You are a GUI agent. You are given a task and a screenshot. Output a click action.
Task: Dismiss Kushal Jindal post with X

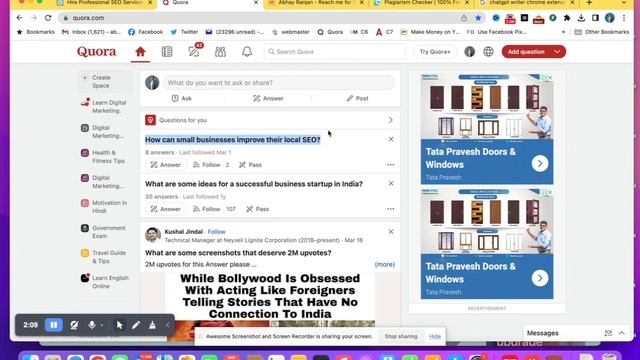click(391, 231)
